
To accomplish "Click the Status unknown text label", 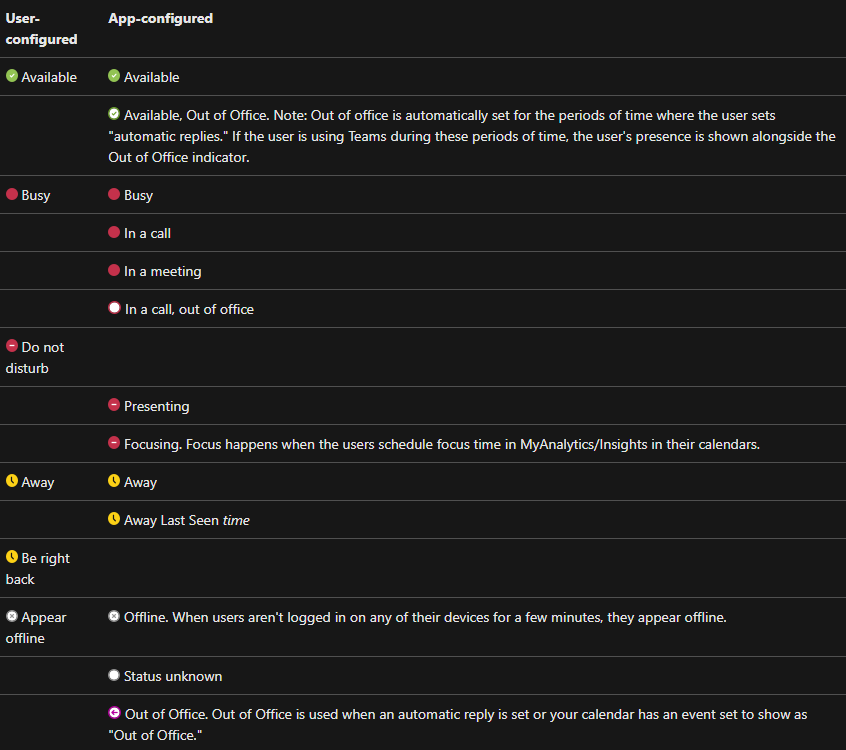I will pyautogui.click(x=173, y=676).
